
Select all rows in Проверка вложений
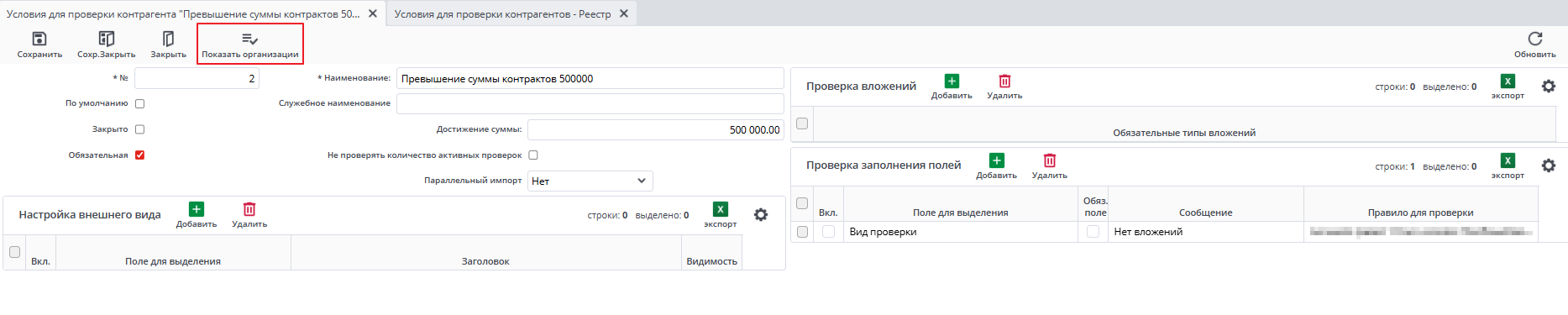(802, 123)
